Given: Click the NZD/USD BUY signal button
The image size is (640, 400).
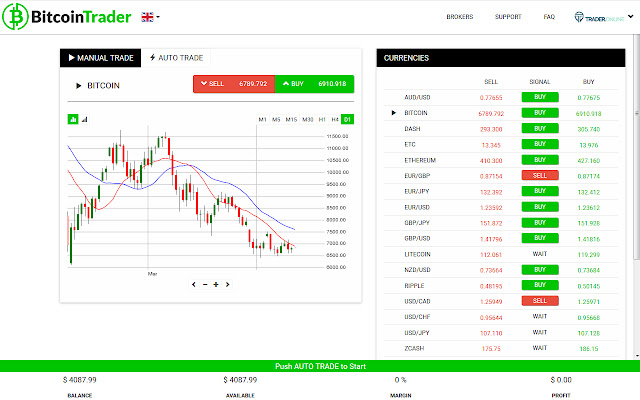Looking at the screenshot, I should 540,269.
